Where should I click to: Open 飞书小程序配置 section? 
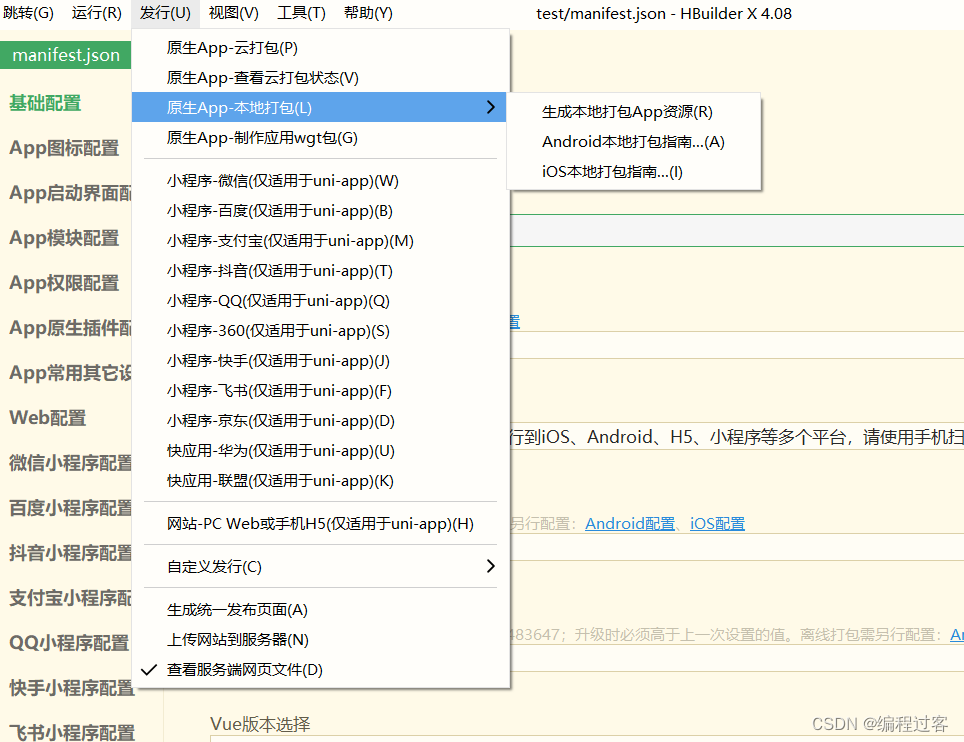70,732
